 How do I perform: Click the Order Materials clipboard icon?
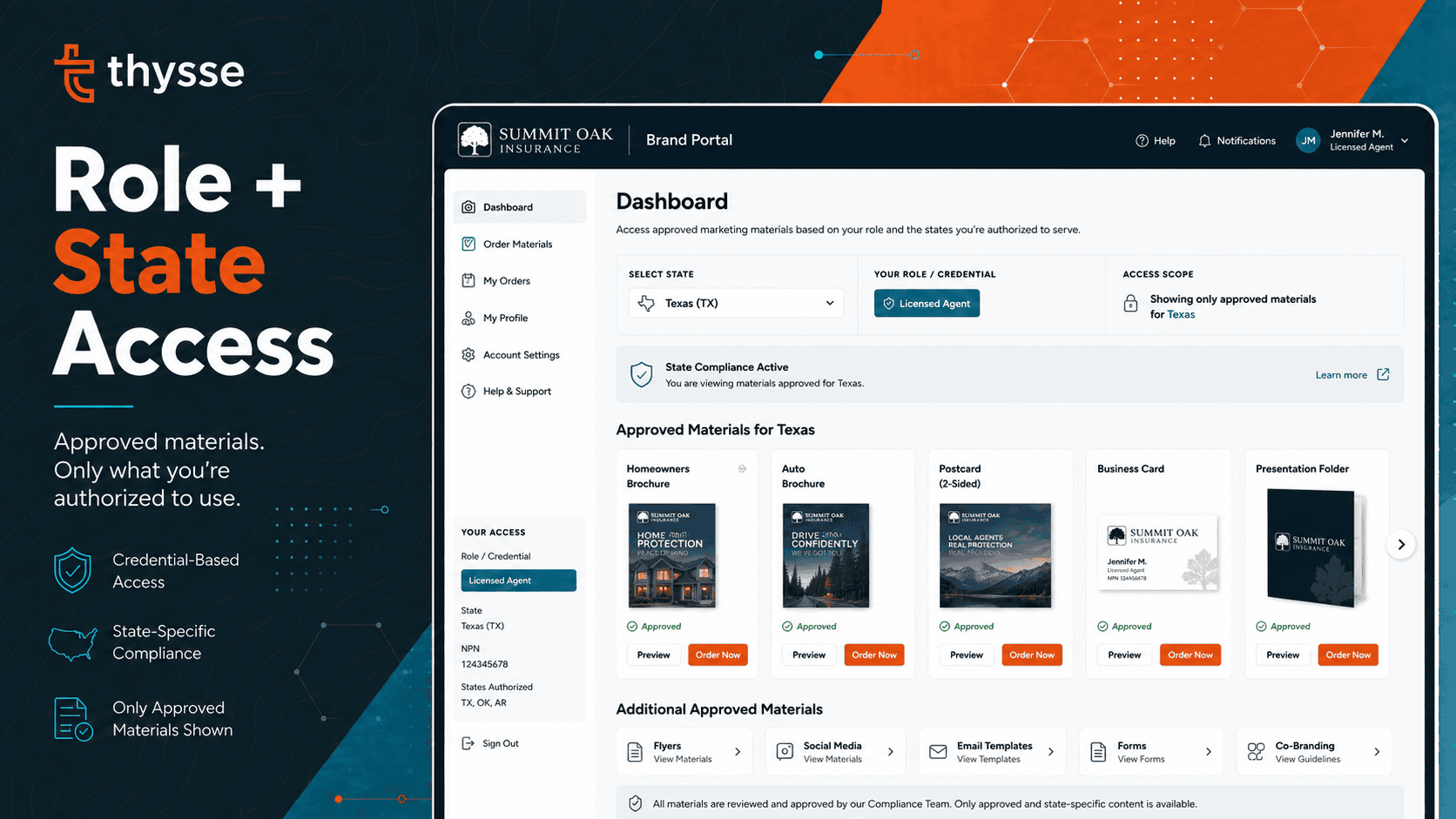[x=468, y=244]
